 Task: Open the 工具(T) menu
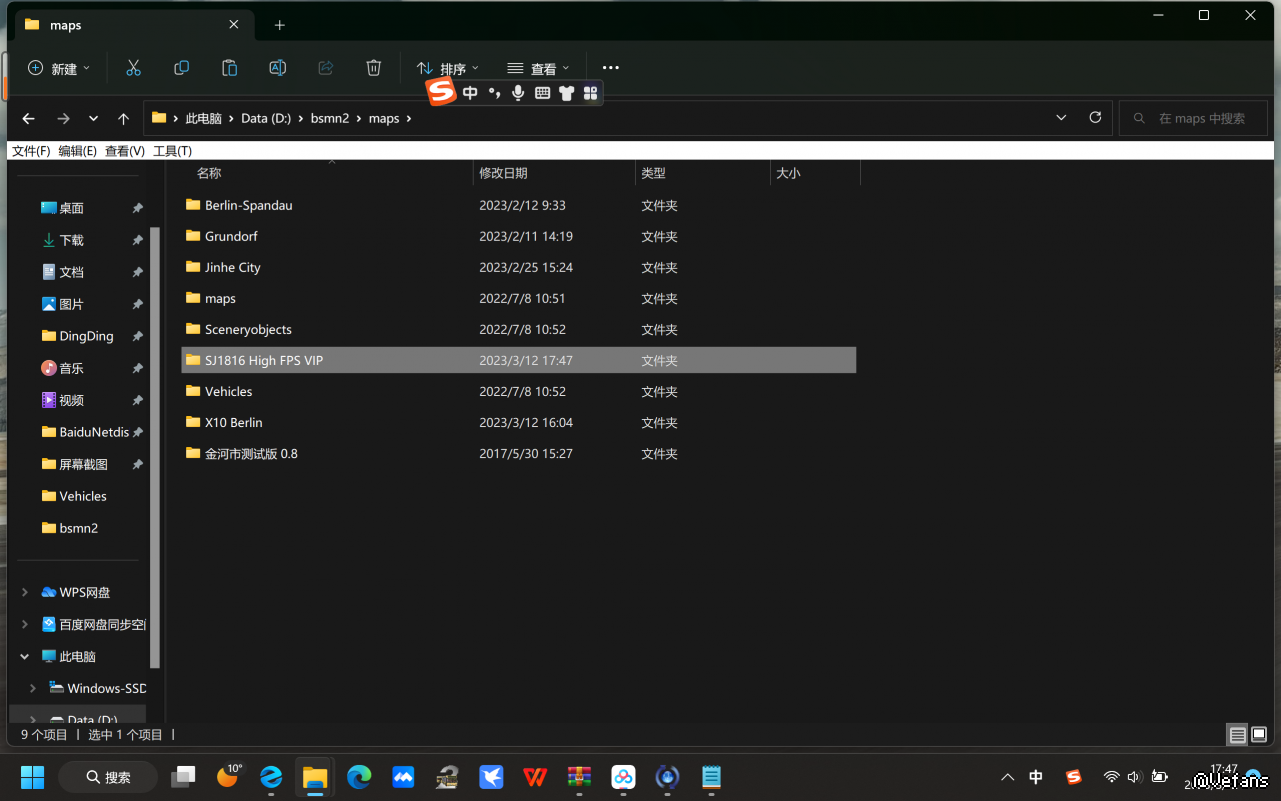point(172,151)
